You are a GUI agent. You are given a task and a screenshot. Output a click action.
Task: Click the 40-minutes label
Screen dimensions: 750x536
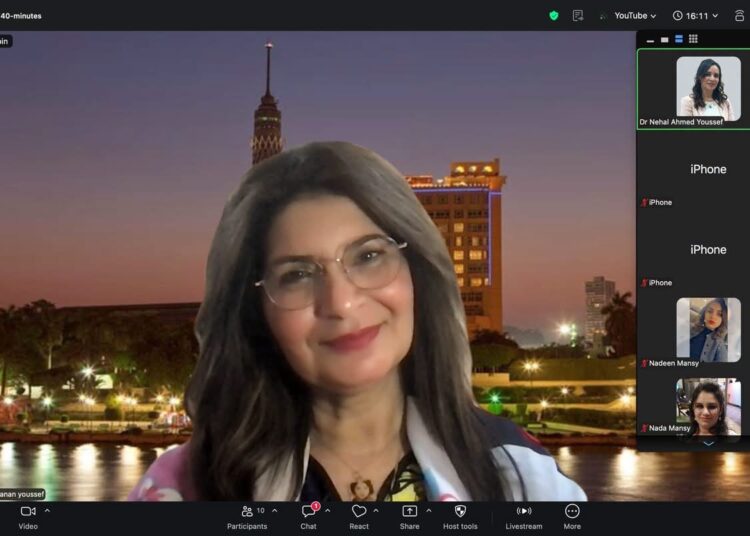pos(21,16)
